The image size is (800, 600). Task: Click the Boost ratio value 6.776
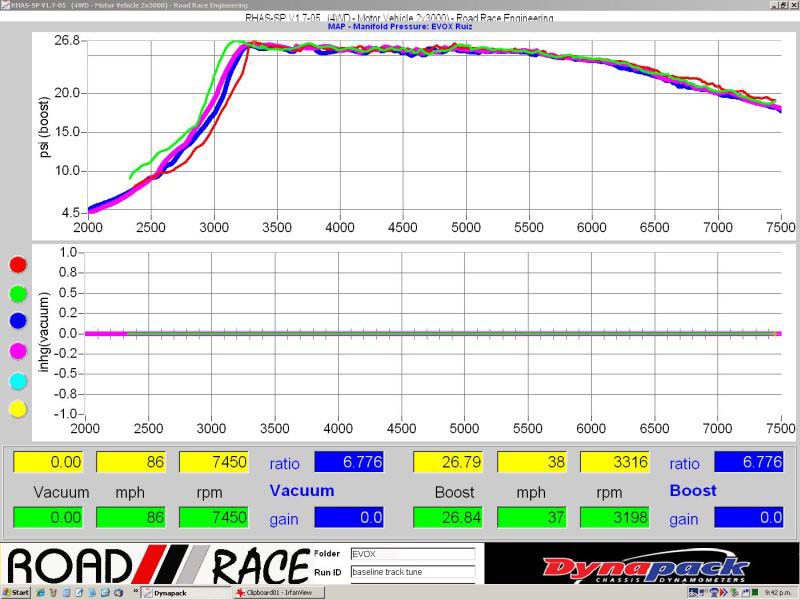point(749,462)
